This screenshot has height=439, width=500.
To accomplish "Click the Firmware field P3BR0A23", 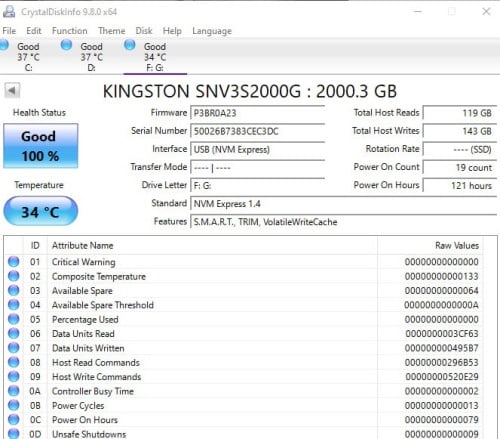I will [x=257, y=113].
